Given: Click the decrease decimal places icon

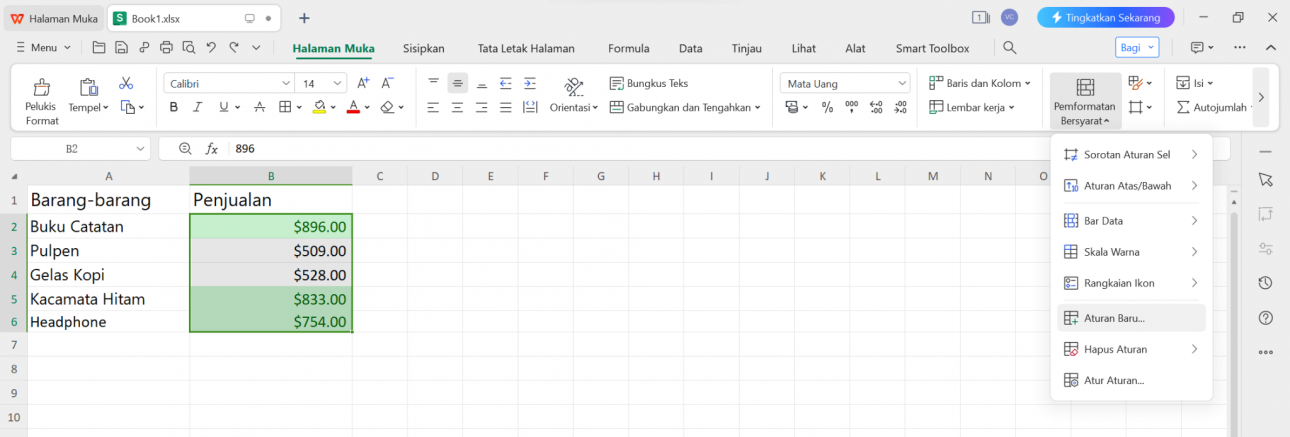Looking at the screenshot, I should 900,107.
